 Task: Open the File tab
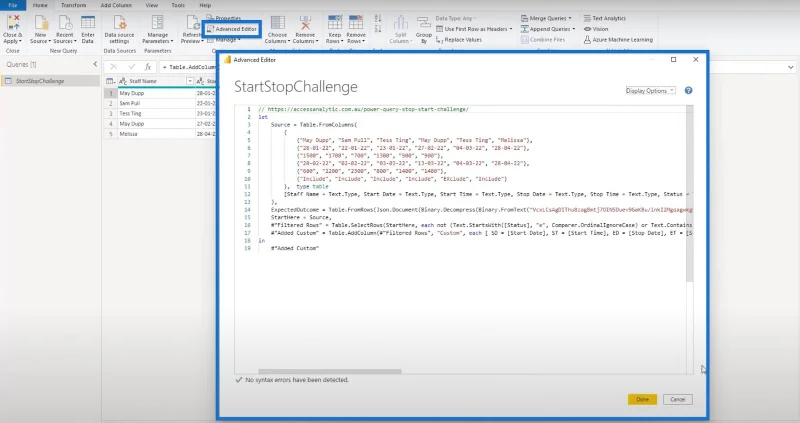coord(13,5)
